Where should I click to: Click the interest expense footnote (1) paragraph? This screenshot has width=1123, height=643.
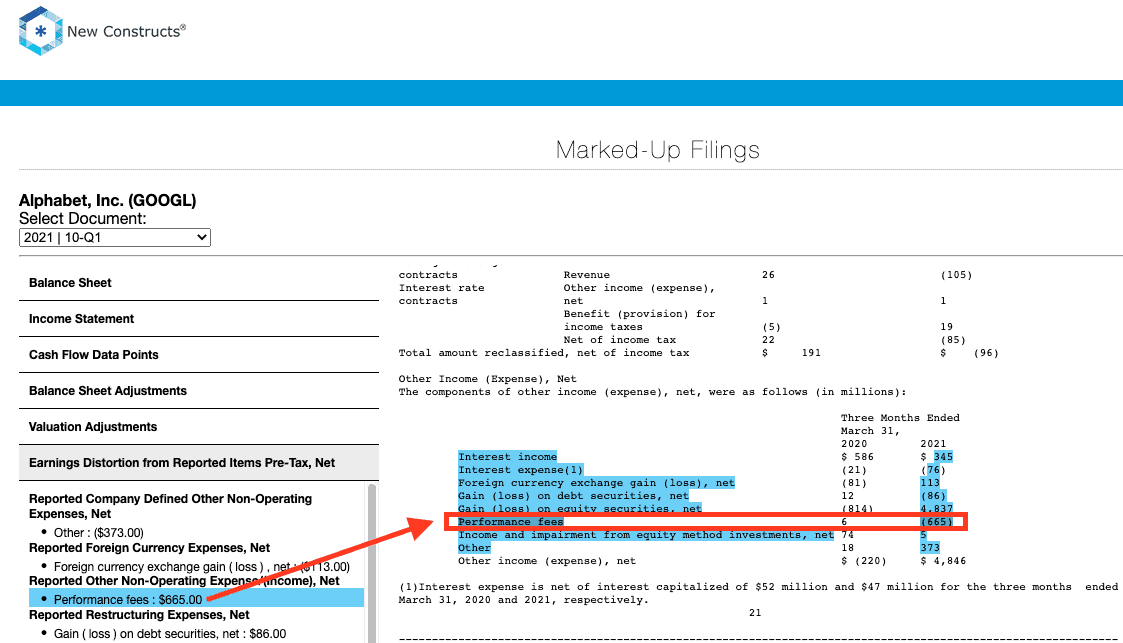click(x=758, y=594)
